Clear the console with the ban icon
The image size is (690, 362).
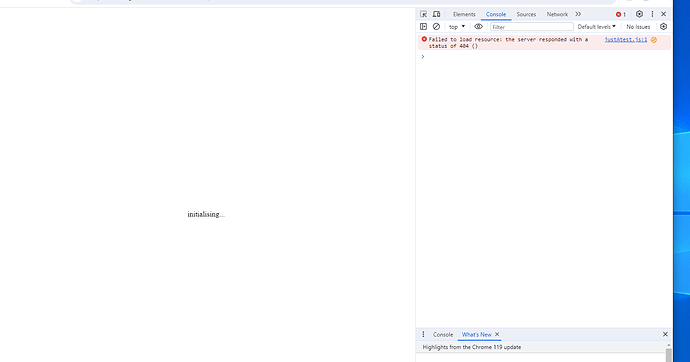pyautogui.click(x=436, y=27)
